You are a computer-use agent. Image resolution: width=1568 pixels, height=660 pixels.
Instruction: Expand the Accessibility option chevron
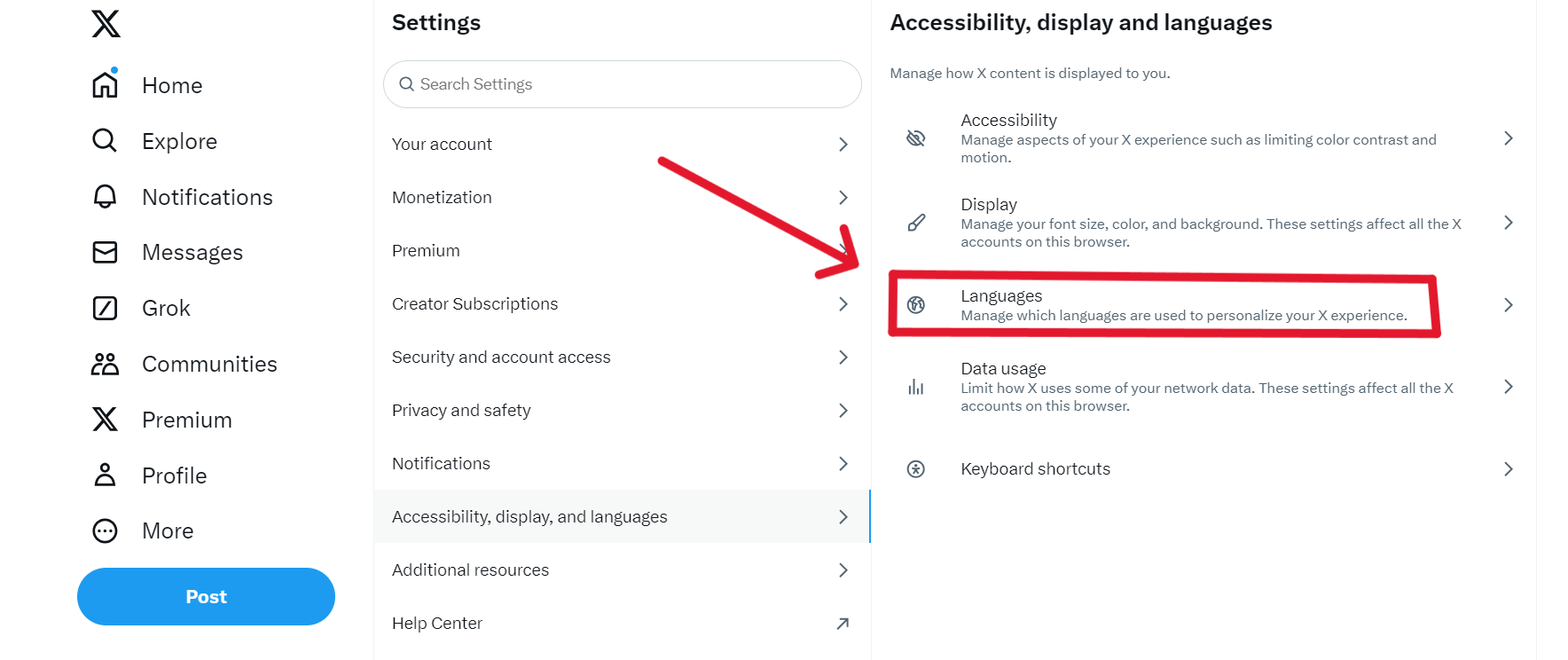point(1508,138)
